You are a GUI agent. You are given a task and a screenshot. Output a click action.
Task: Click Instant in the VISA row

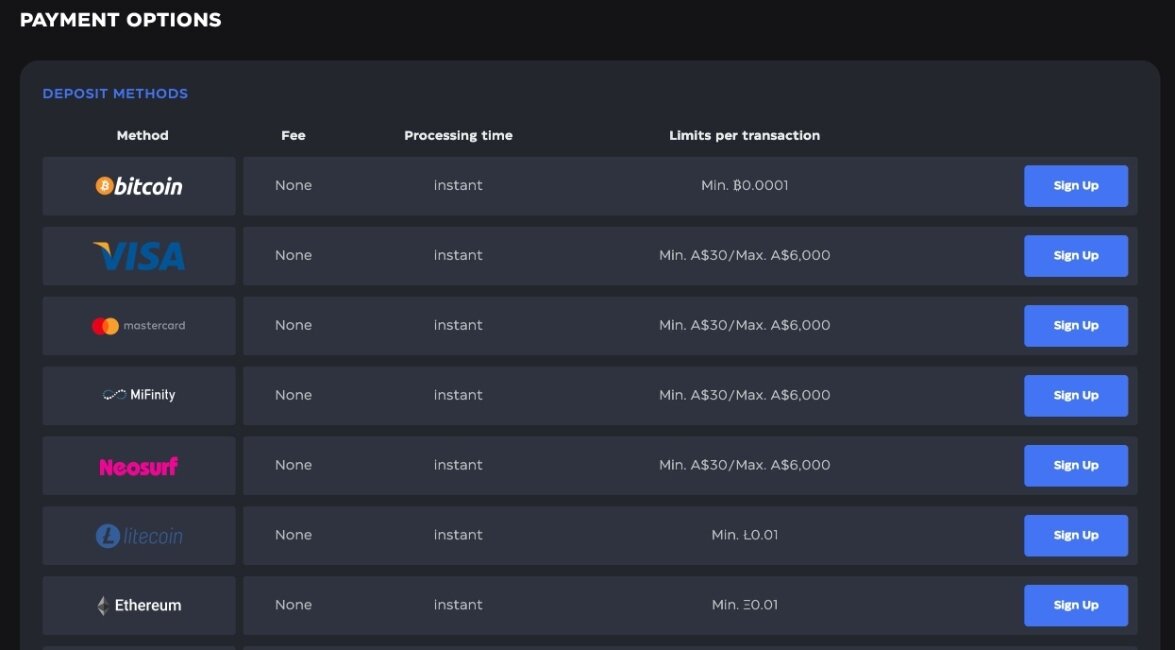click(x=458, y=255)
